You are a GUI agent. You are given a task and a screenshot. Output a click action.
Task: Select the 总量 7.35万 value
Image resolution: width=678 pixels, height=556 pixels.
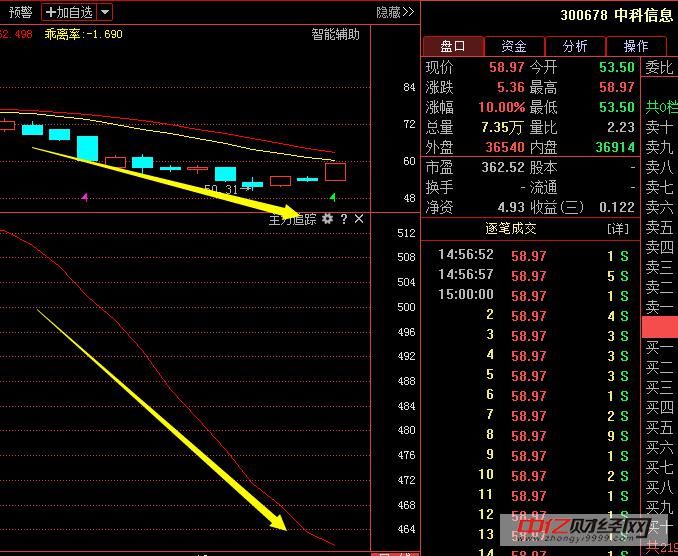502,127
